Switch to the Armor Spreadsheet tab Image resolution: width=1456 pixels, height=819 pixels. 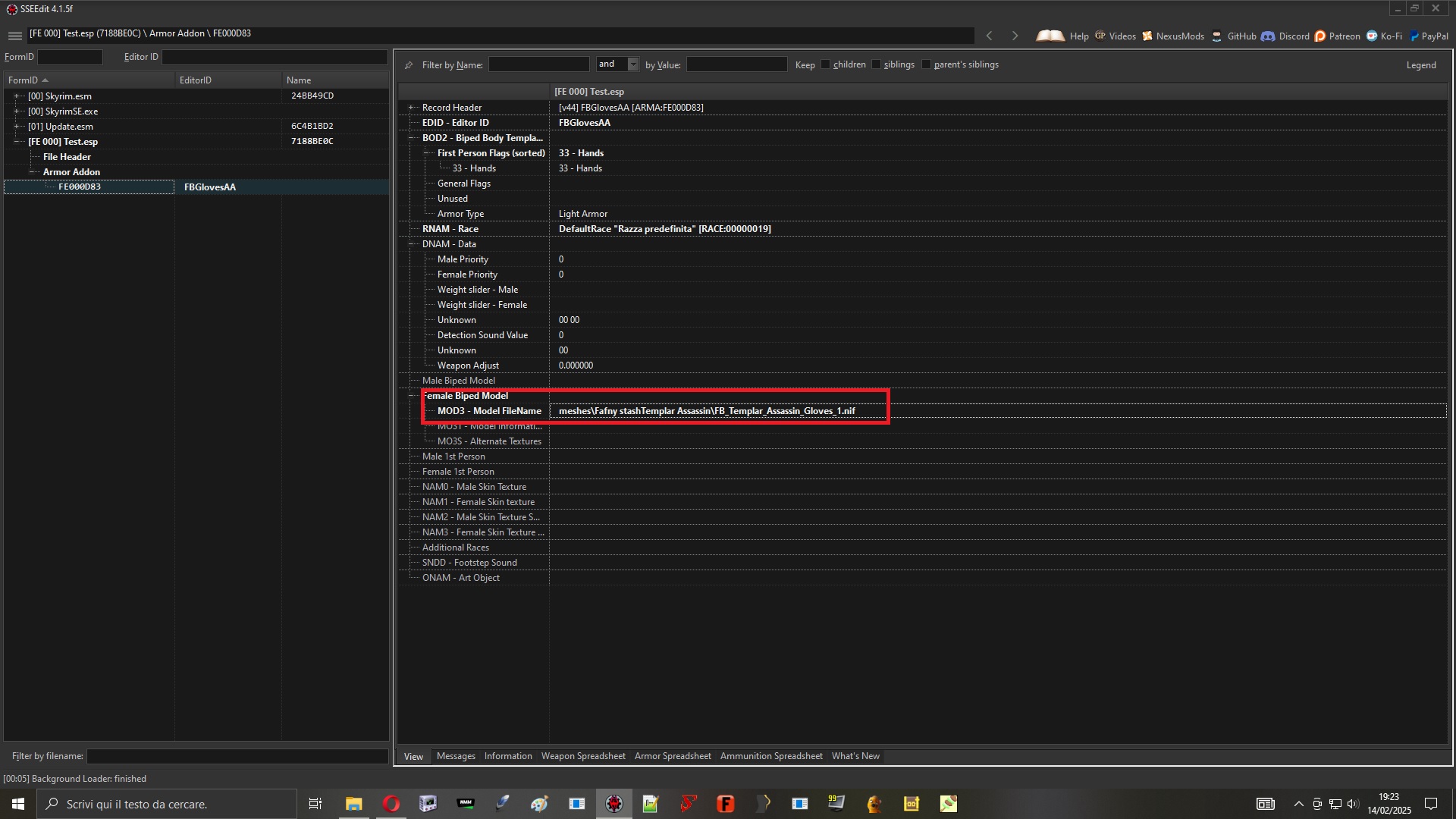pos(673,756)
